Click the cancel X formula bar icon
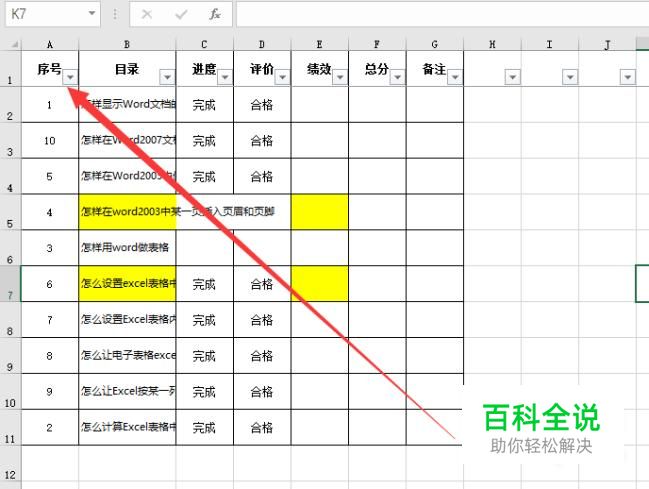Image resolution: width=649 pixels, height=489 pixels. coord(147,14)
